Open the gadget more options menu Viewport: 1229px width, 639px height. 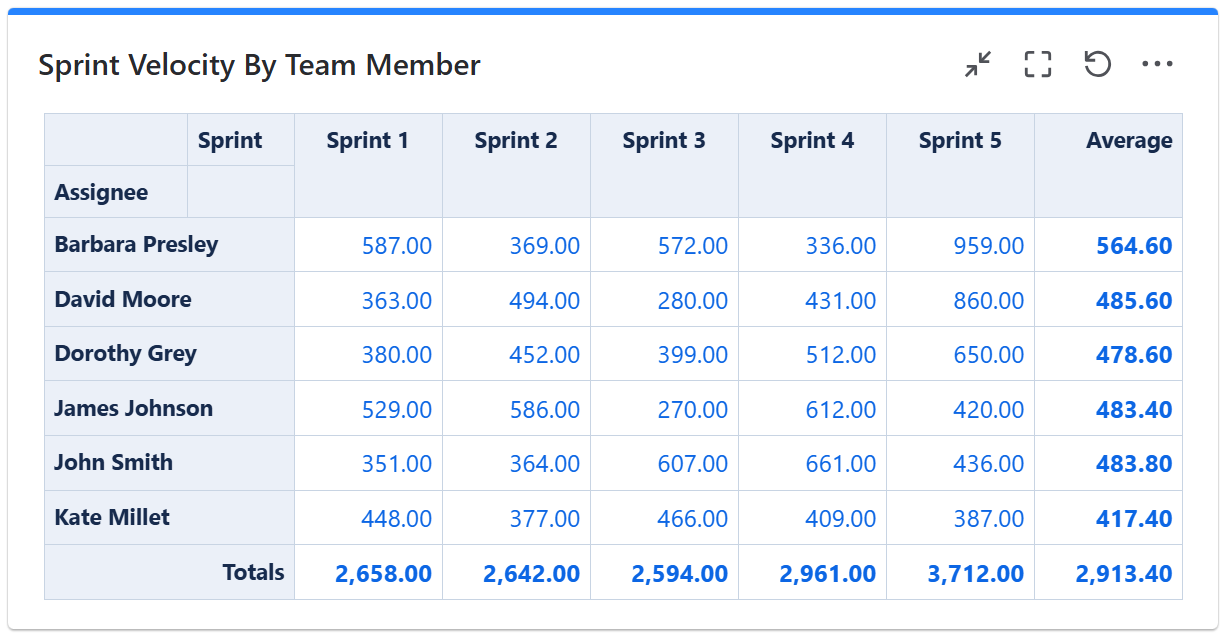point(1157,65)
